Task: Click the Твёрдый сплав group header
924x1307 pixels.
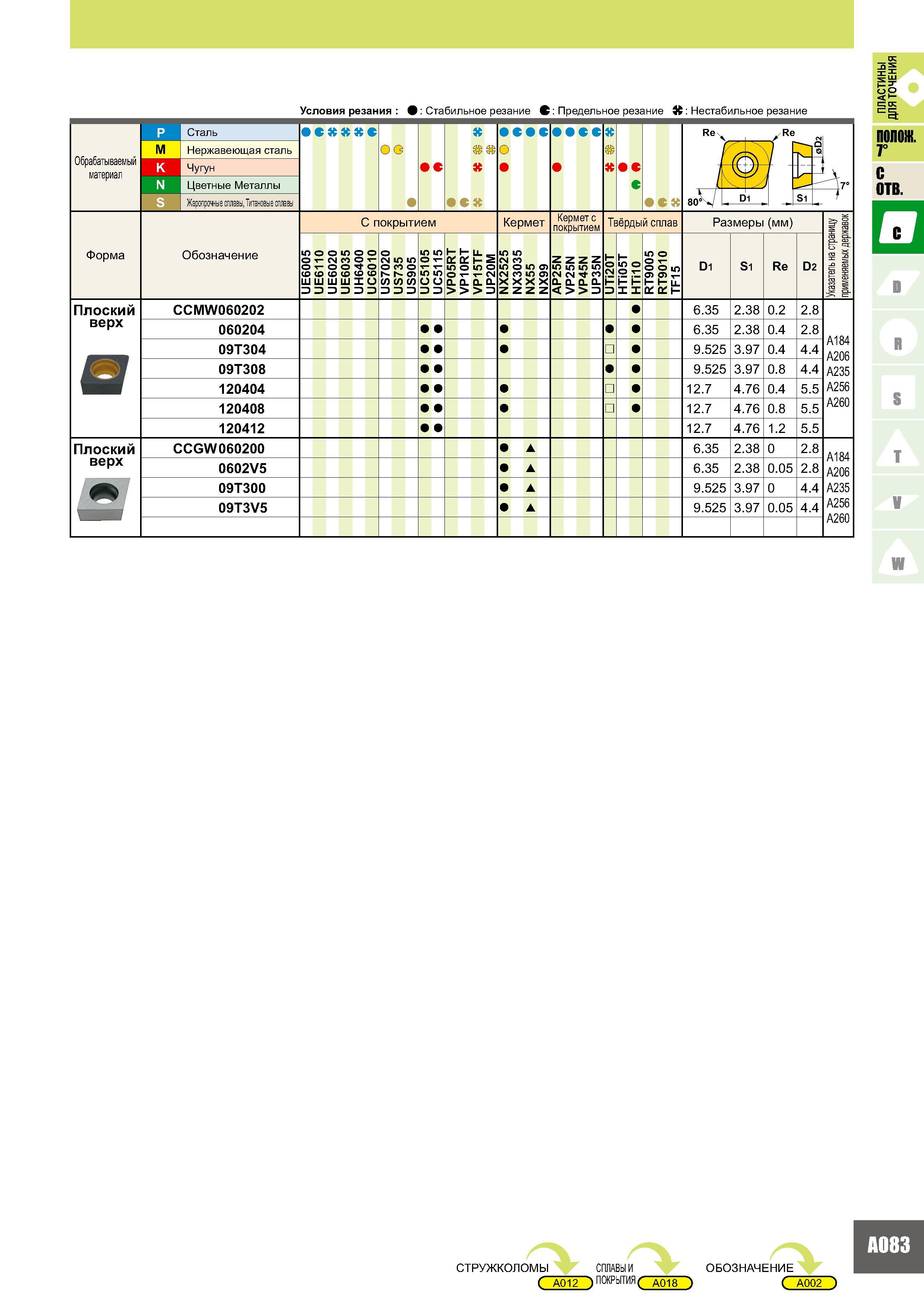Action: (643, 222)
